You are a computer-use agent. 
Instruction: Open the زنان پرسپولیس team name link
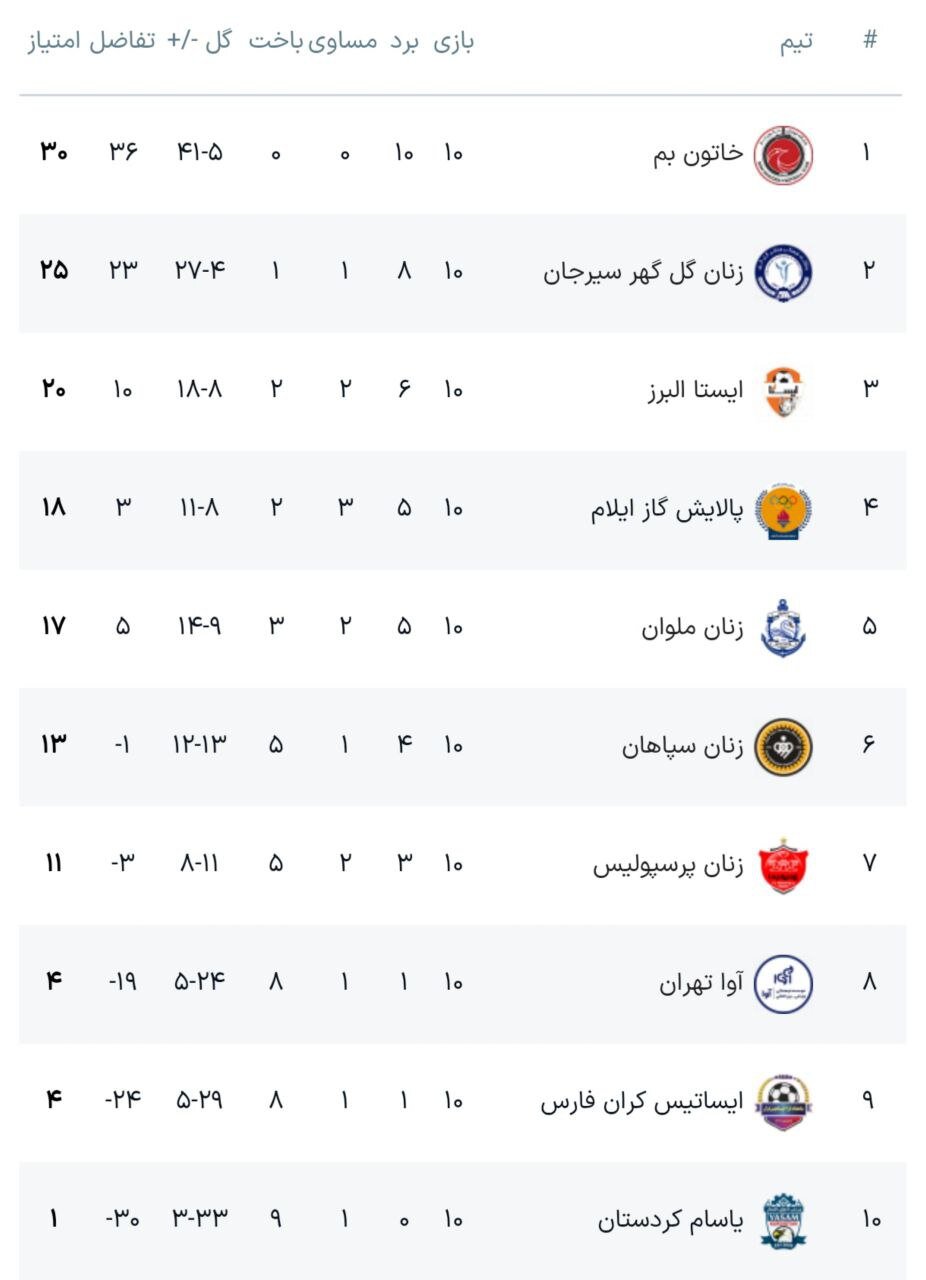point(668,864)
